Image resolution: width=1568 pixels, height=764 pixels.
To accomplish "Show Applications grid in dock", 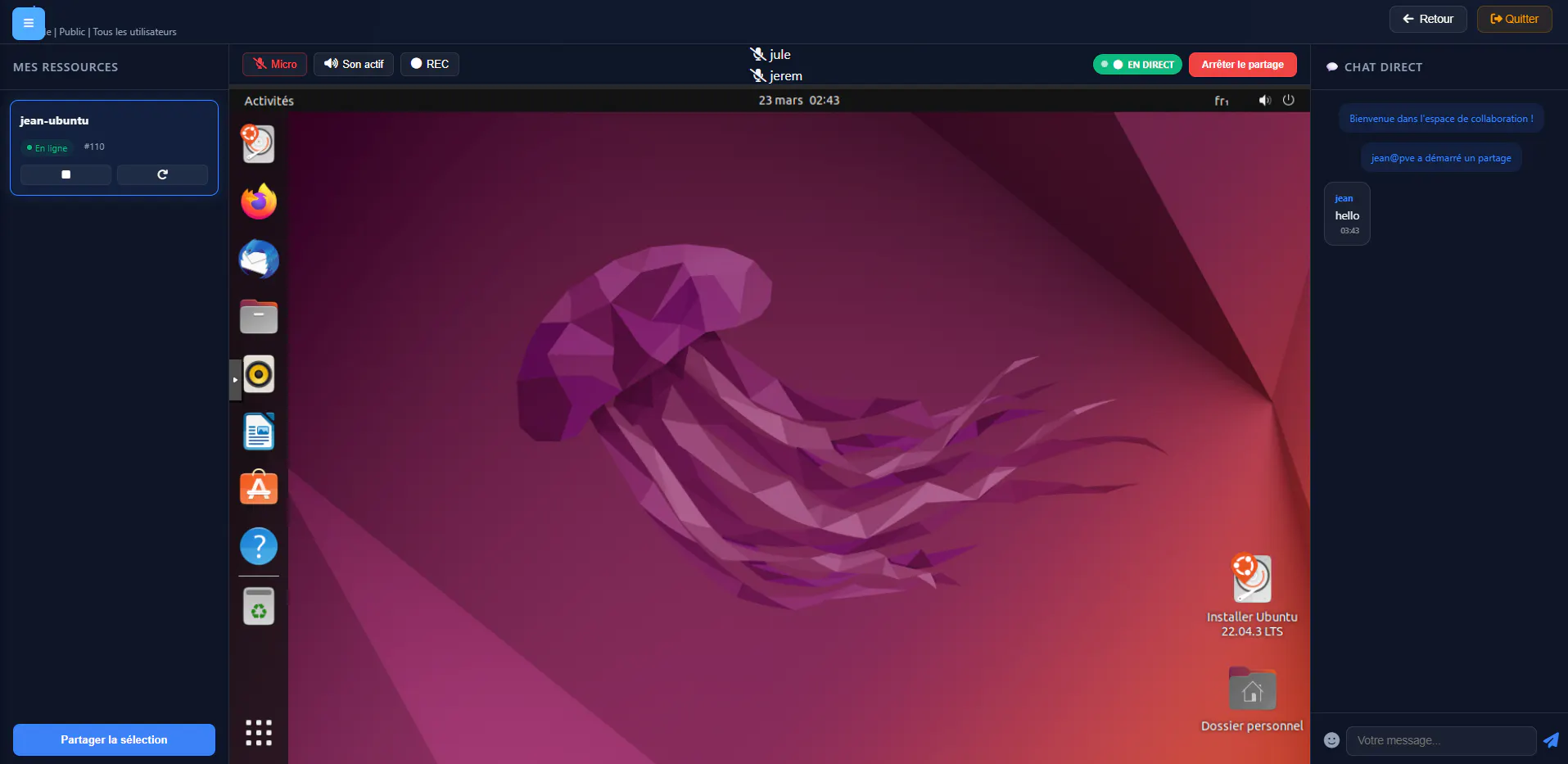I will tap(259, 733).
